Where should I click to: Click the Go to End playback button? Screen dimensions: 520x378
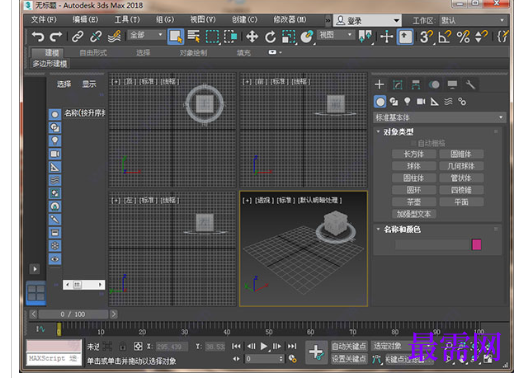pos(292,346)
